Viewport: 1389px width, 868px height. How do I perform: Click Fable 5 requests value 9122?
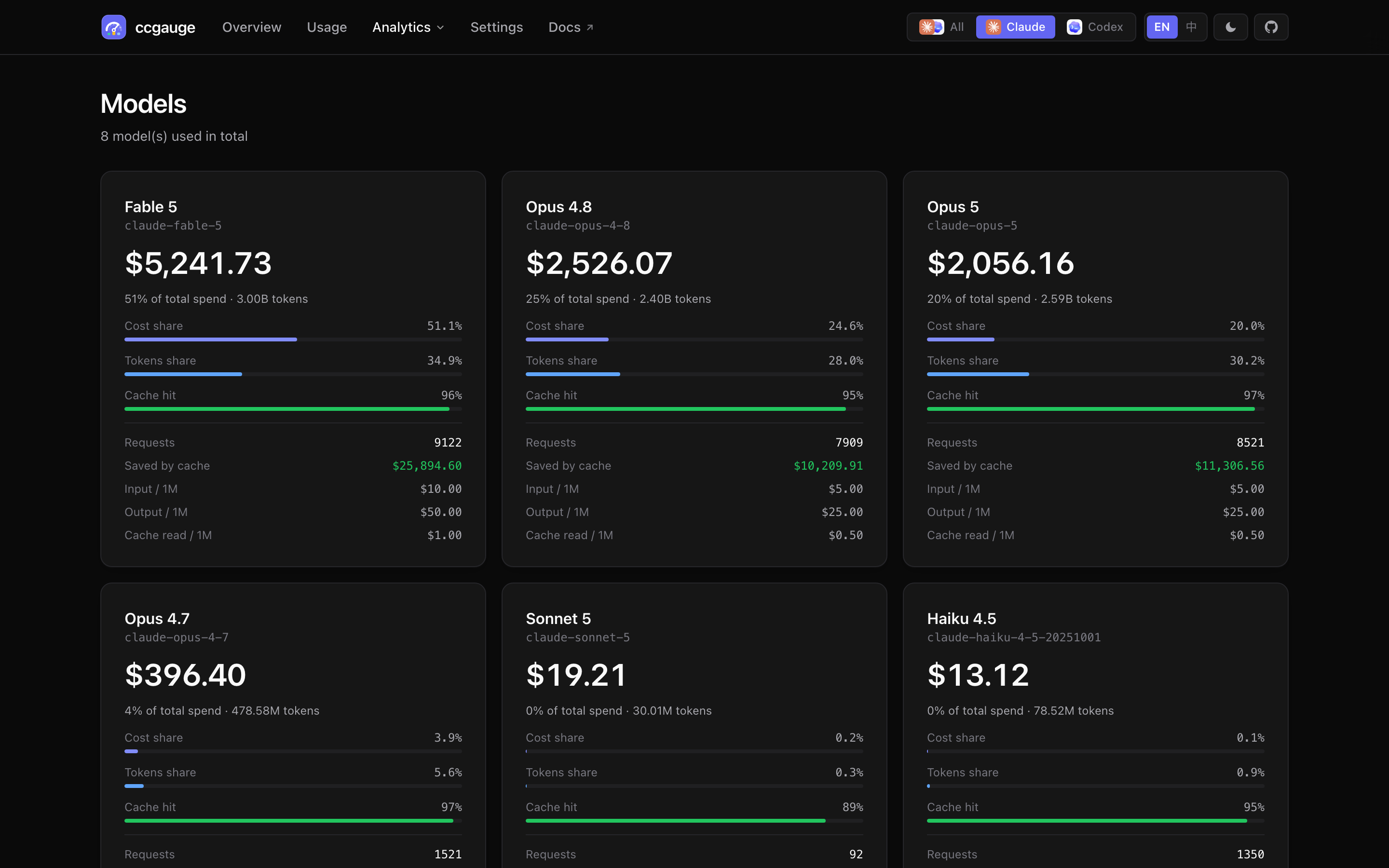coord(448,443)
